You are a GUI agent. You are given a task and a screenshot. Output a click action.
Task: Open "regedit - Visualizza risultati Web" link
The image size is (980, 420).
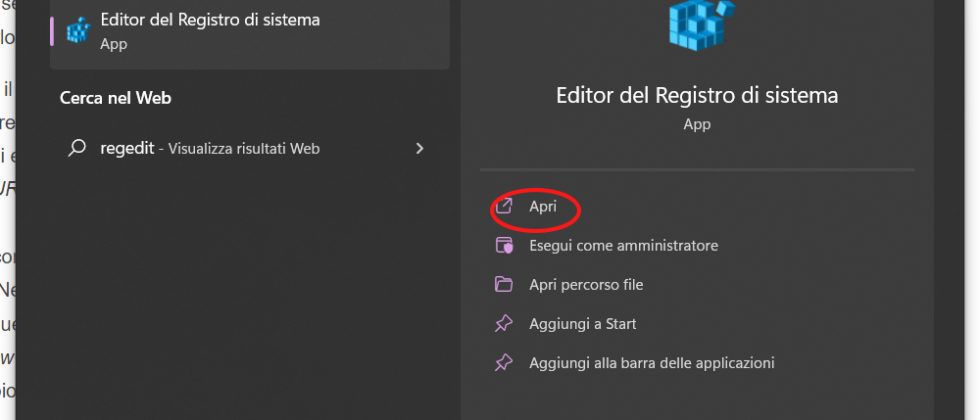tap(210, 148)
